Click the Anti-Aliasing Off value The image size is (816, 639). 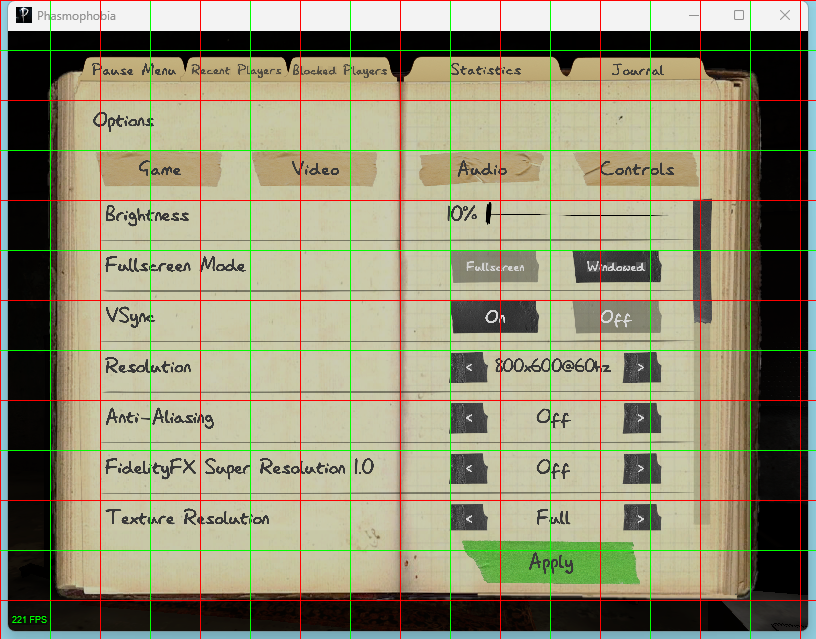pyautogui.click(x=553, y=417)
